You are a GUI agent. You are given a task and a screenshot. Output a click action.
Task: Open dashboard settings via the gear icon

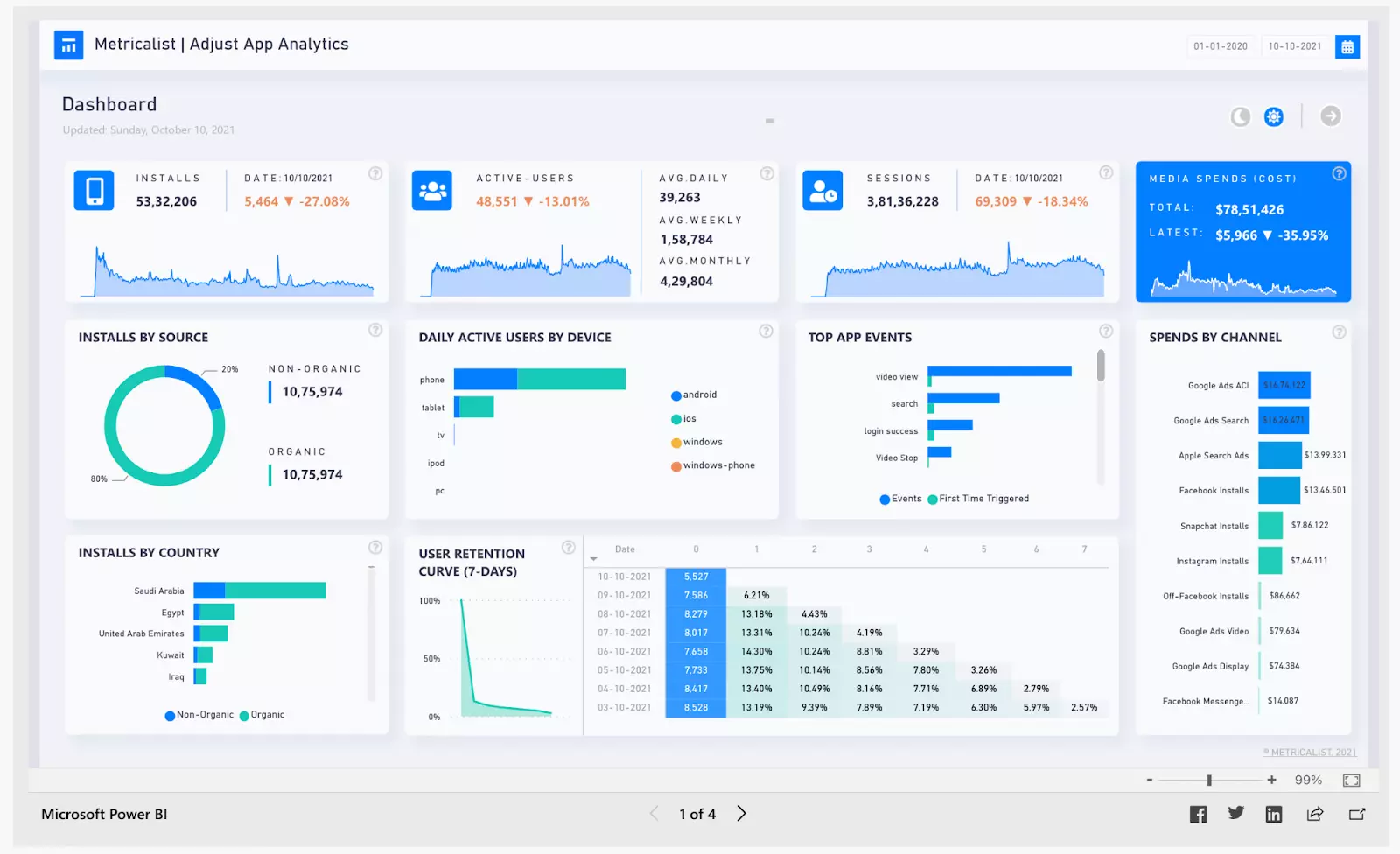click(1273, 115)
